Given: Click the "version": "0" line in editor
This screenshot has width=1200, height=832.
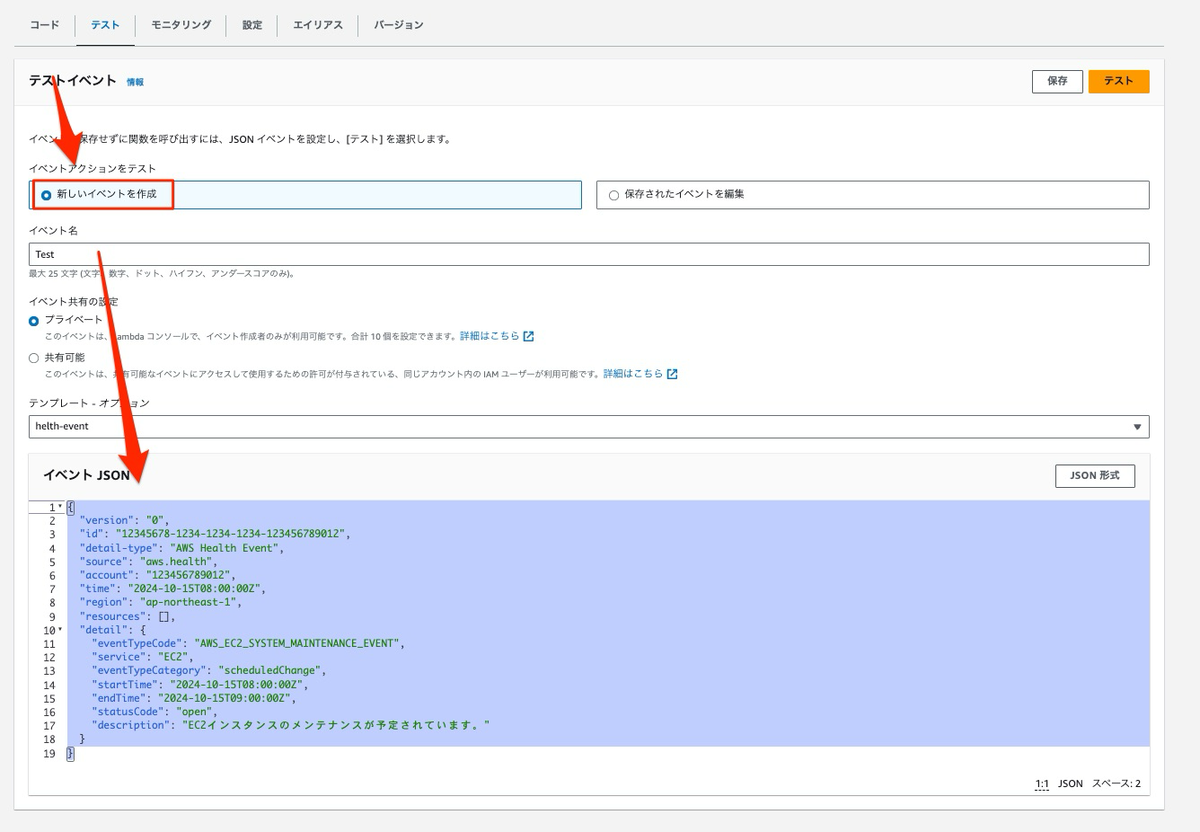Looking at the screenshot, I should [x=125, y=520].
